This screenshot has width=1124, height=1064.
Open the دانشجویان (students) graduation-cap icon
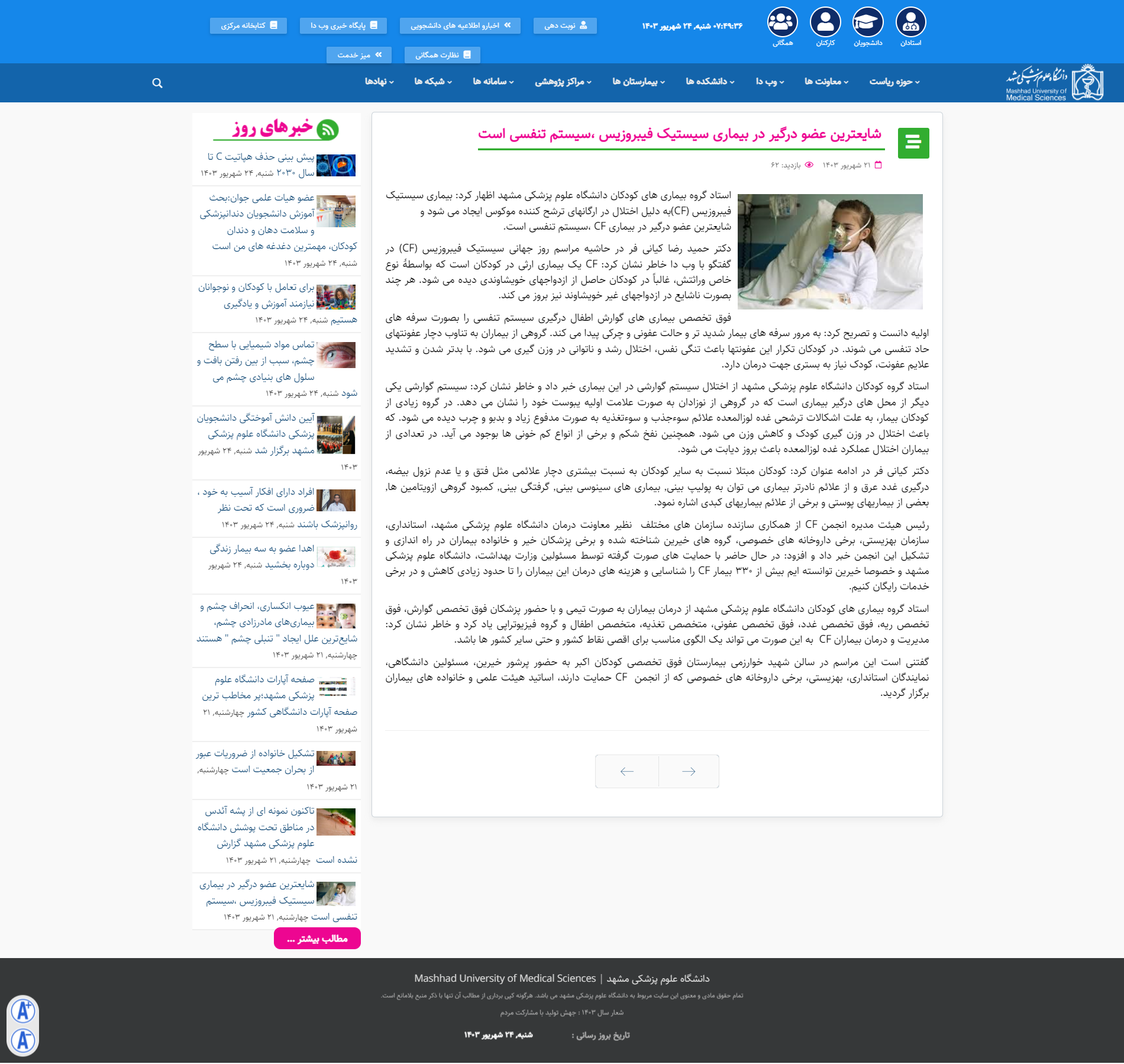point(868,22)
